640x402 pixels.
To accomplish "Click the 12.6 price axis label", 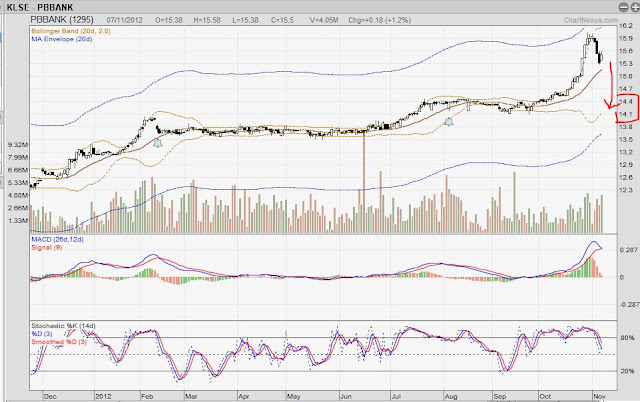I will 626,178.
